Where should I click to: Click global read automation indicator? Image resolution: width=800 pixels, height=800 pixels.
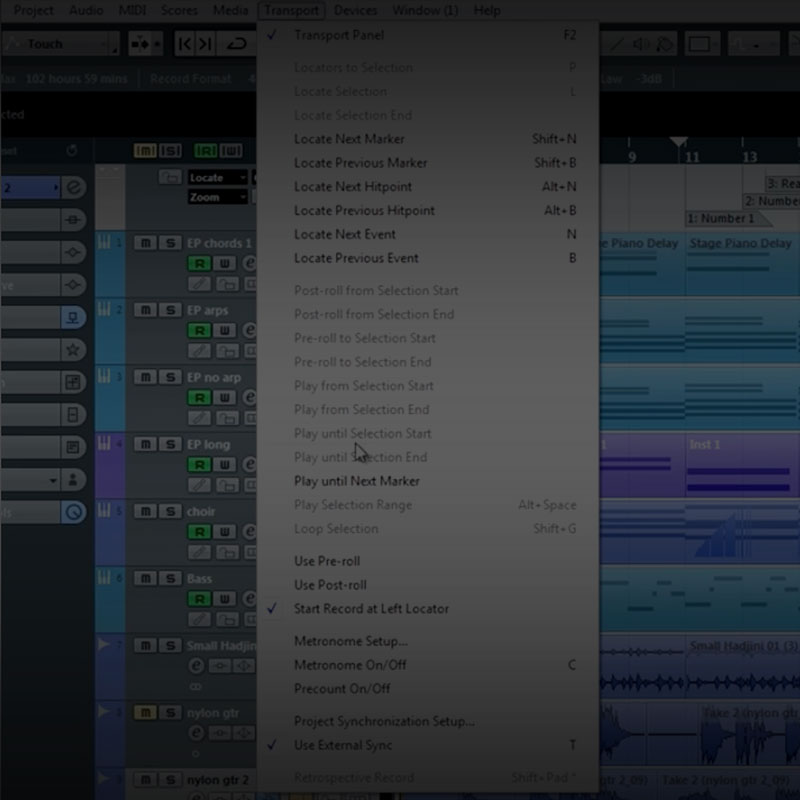coord(206,151)
